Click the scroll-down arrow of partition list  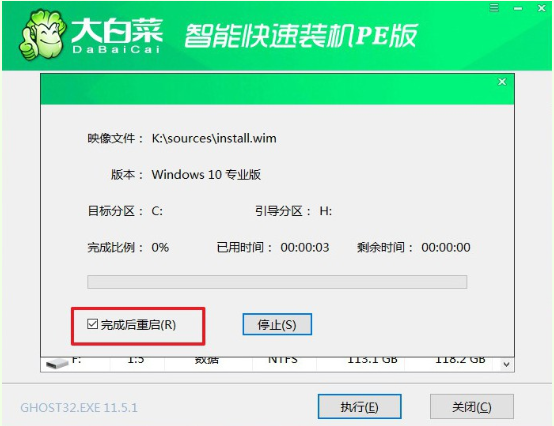(x=507, y=365)
